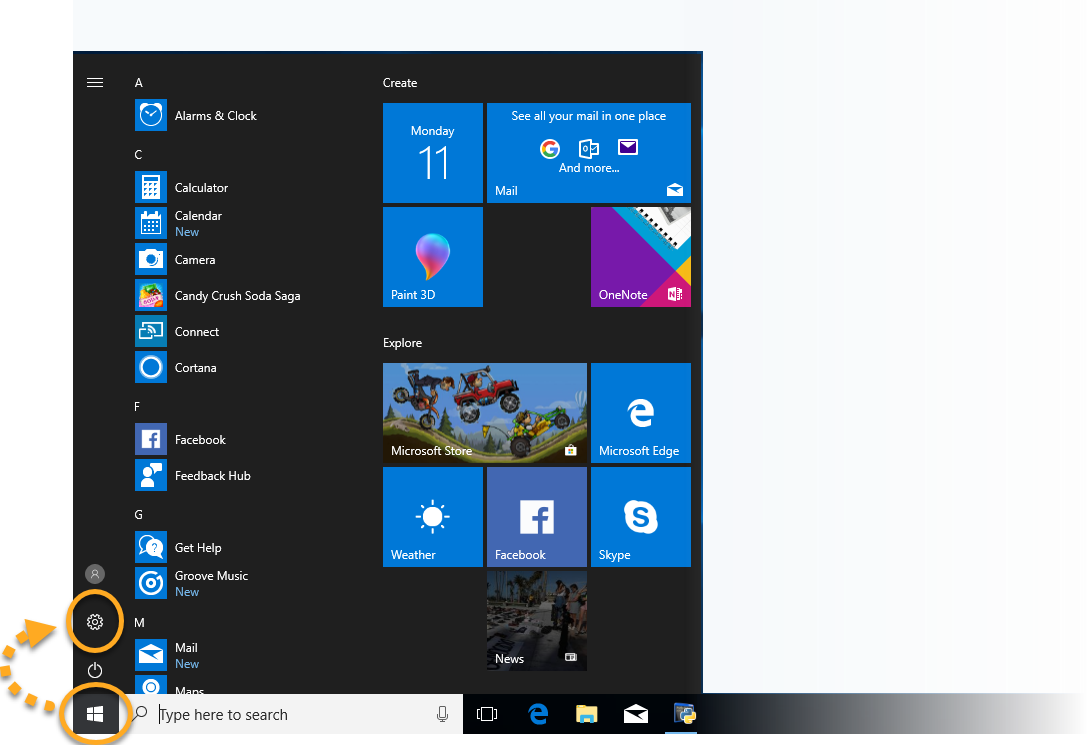The height and width of the screenshot is (745, 1088).
Task: Open the Paint 3D tile
Action: (433, 257)
